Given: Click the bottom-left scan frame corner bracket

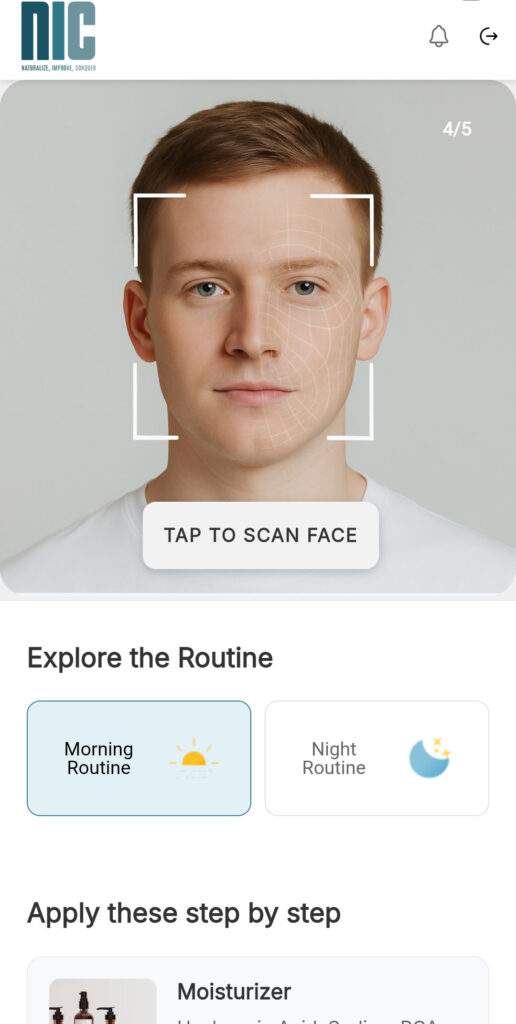Looking at the screenshot, I should [155, 401].
